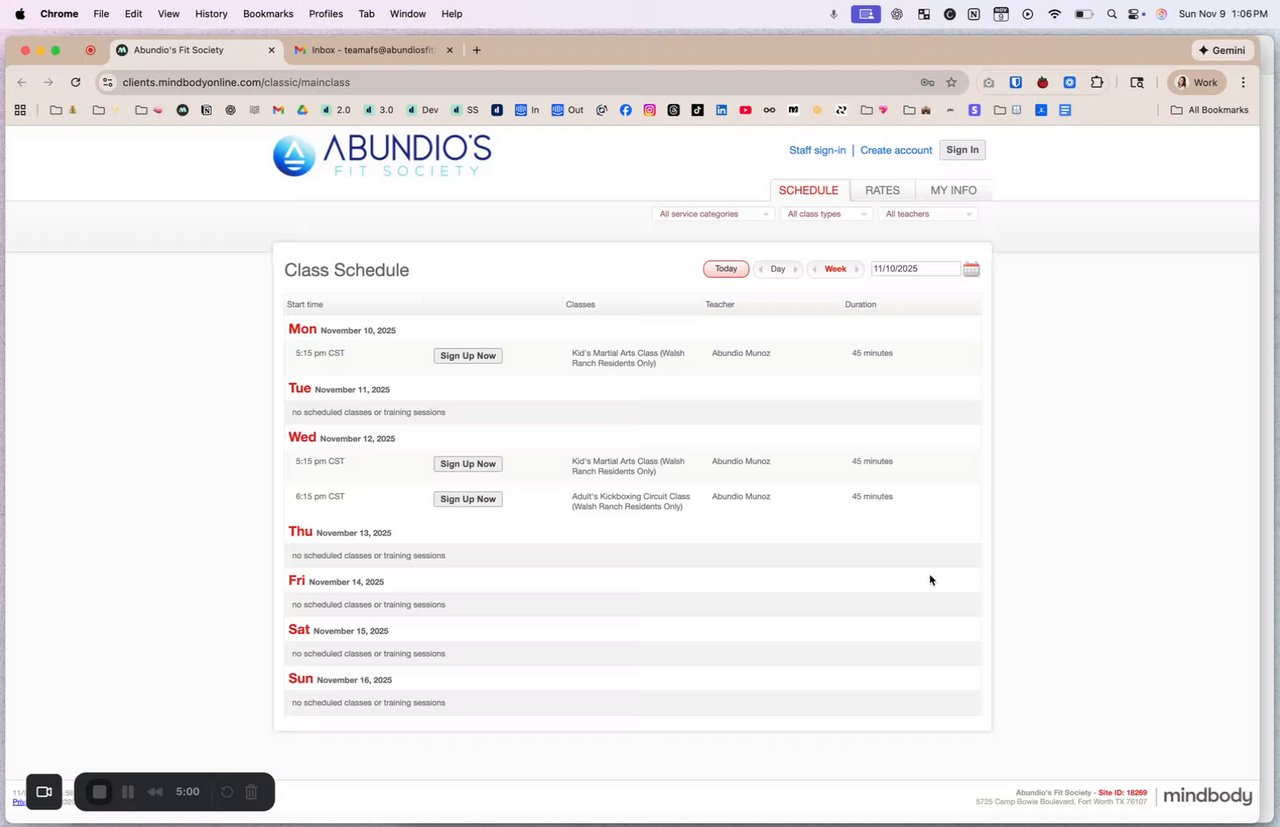
Task: Sign up for Monday 5:15 pm class
Action: 468,356
